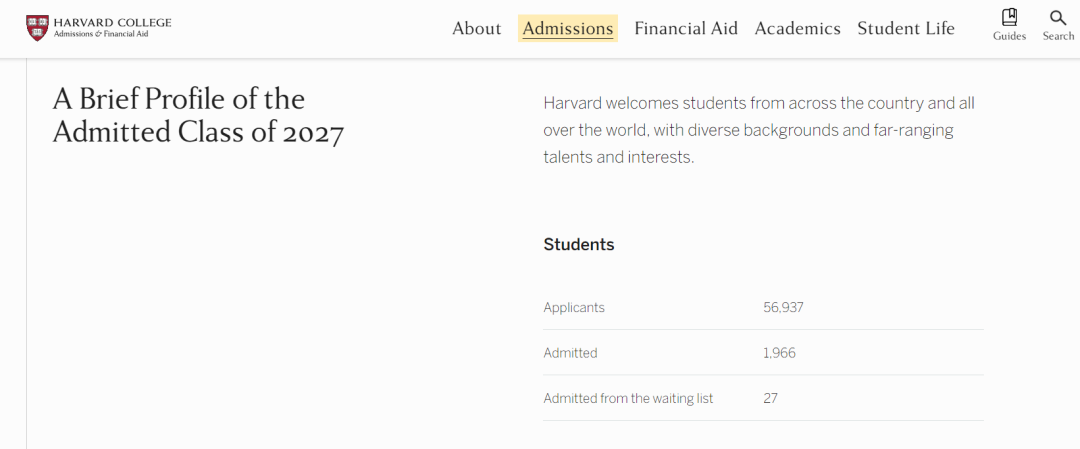Click the Admitted from the waiting list label

tap(628, 399)
